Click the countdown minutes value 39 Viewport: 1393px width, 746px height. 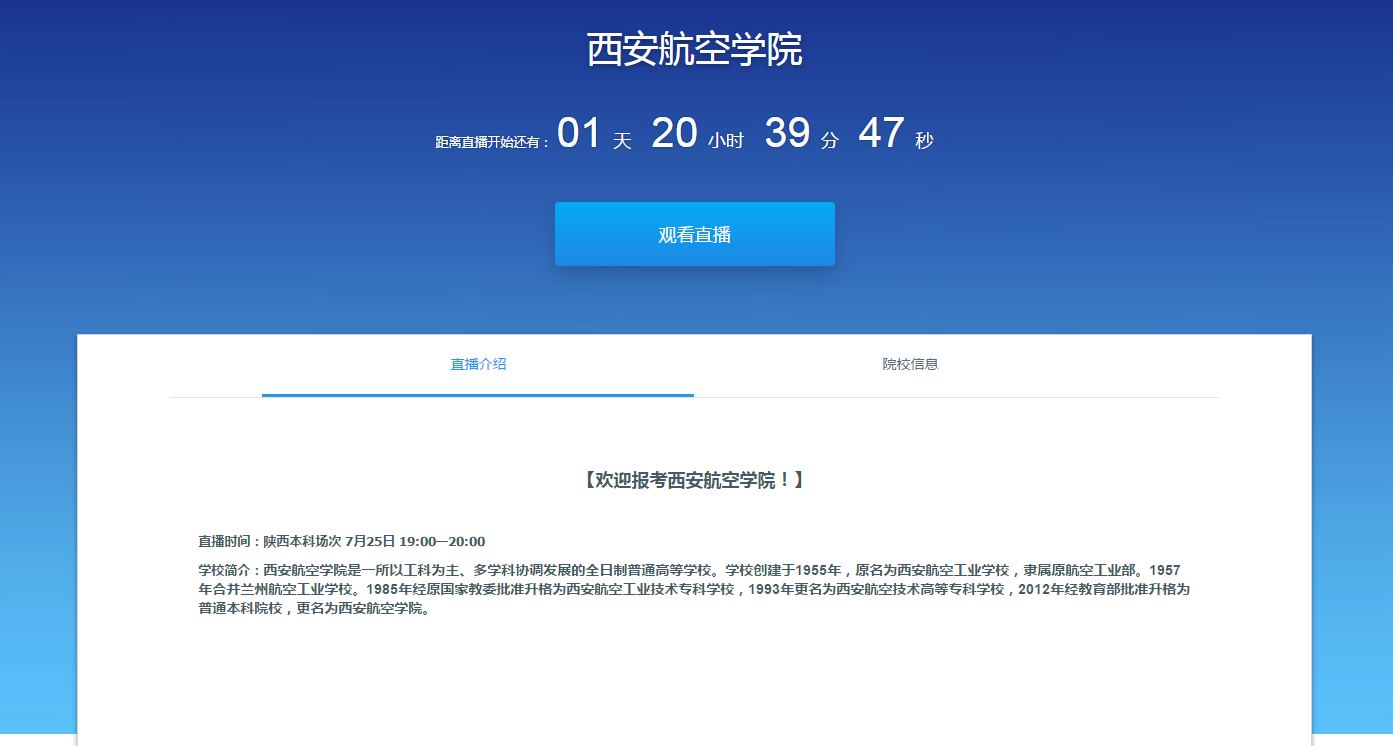coord(787,133)
